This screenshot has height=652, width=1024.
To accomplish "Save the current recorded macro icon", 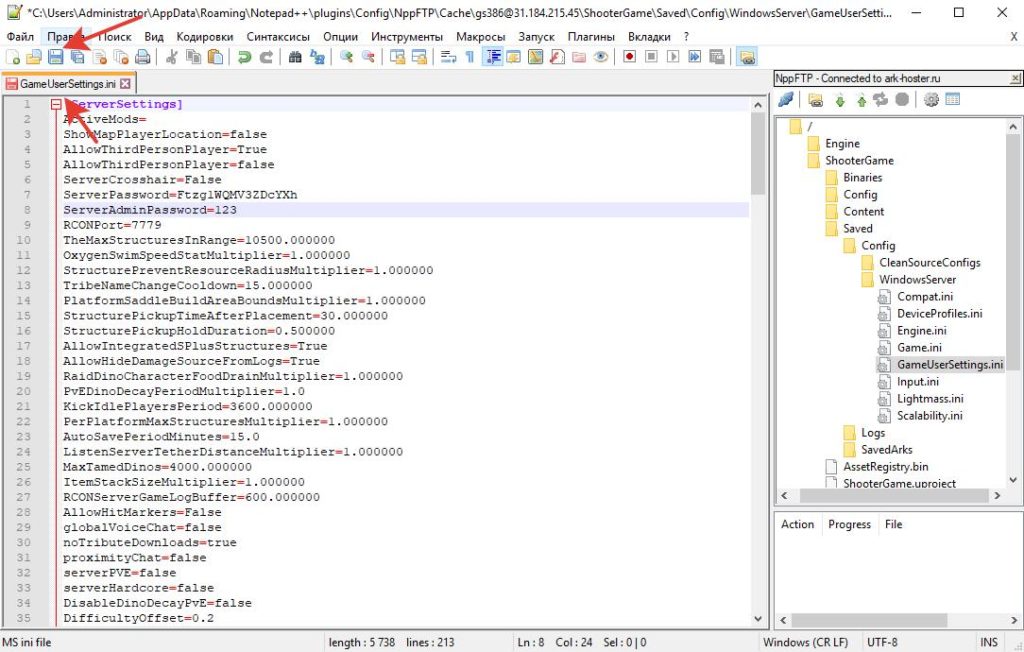I will (716, 57).
